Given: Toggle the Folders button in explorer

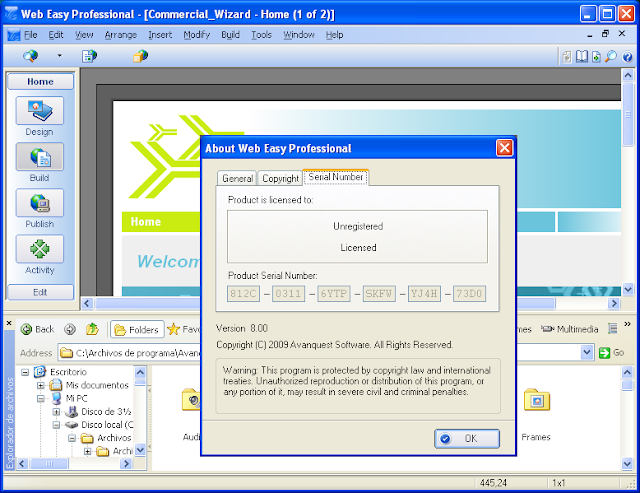Looking at the screenshot, I should click(137, 329).
